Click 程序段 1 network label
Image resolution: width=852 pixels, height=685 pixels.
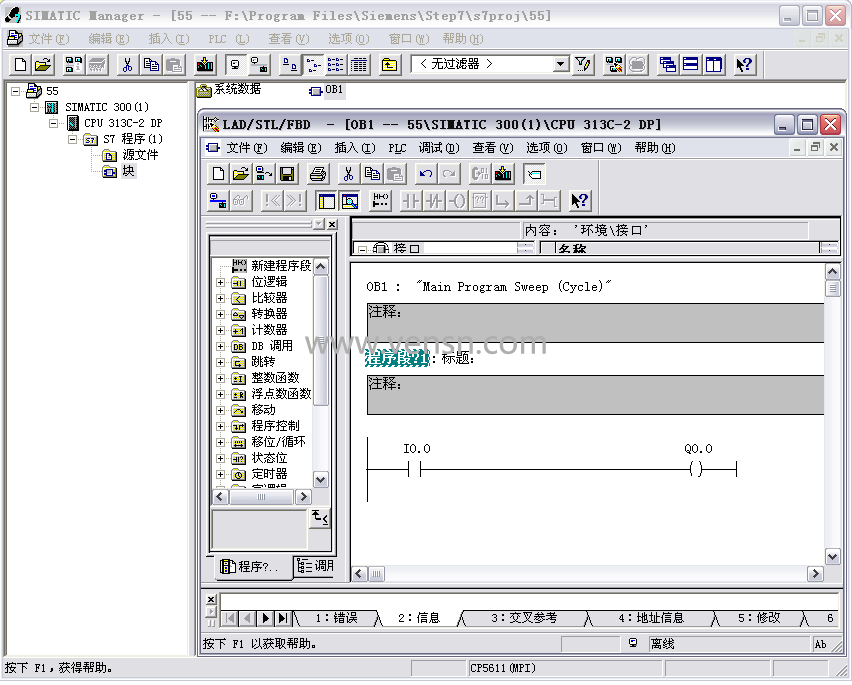397,359
